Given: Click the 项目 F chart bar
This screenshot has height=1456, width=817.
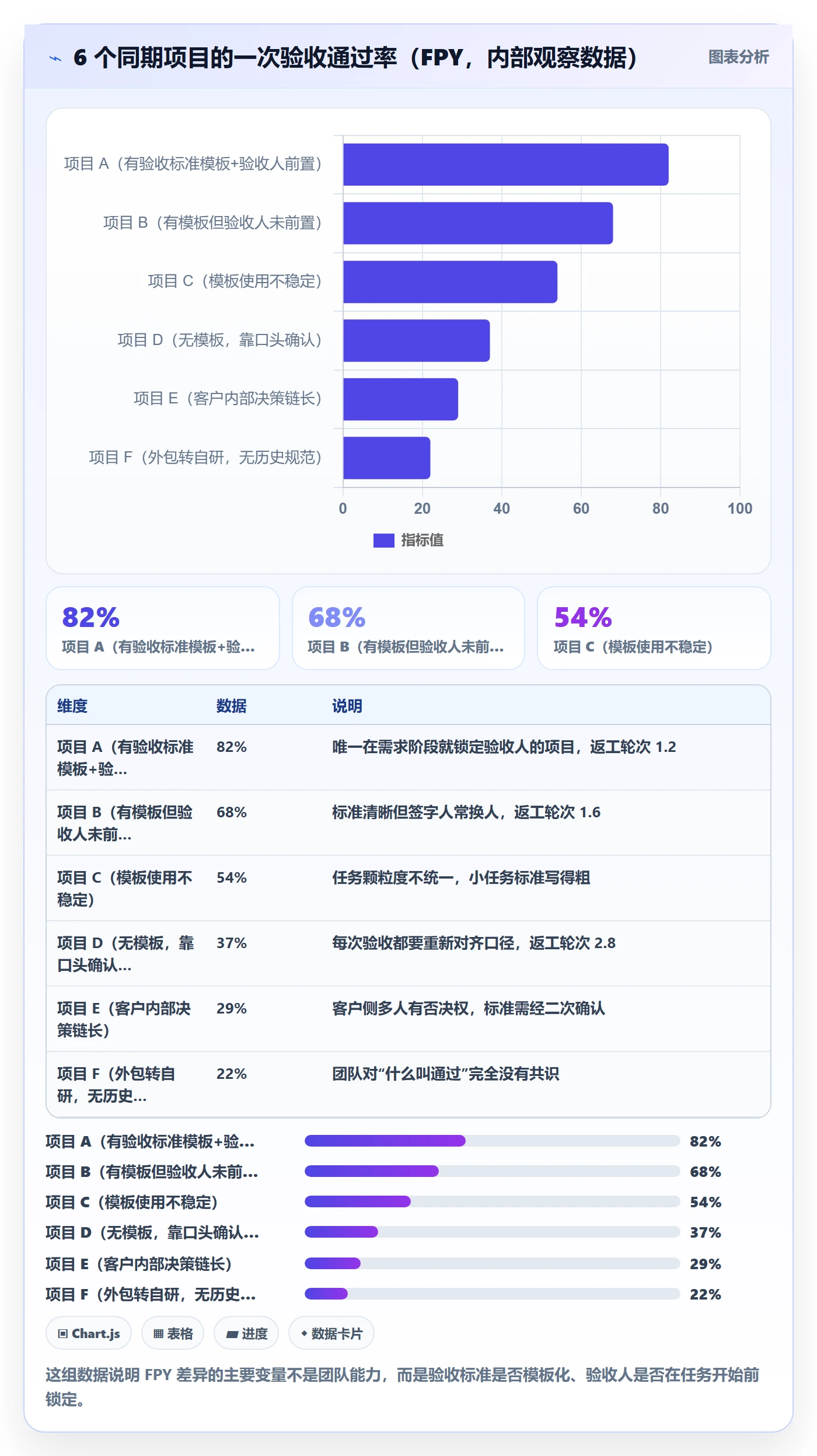Looking at the screenshot, I should (x=386, y=458).
